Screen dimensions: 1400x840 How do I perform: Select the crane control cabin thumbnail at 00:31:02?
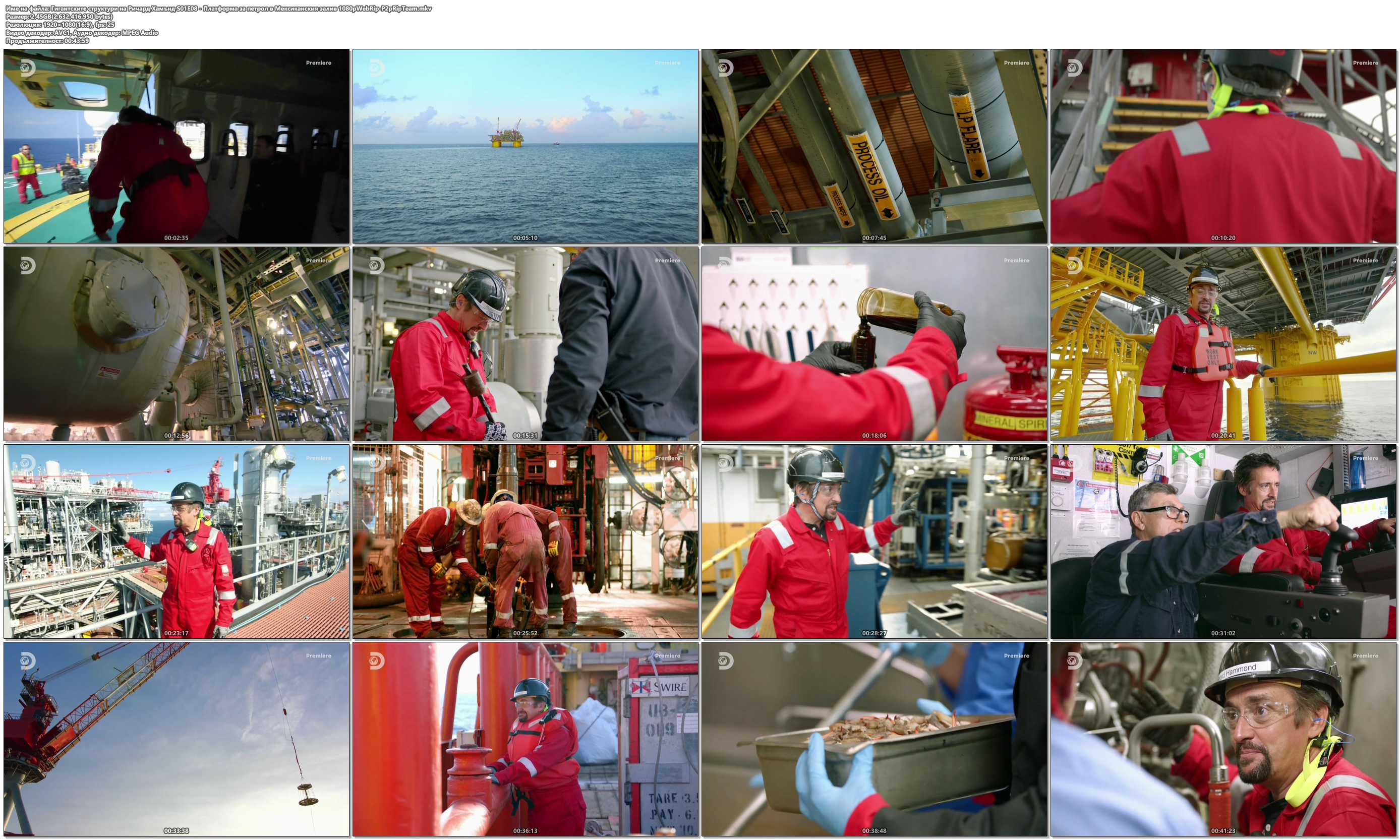pos(1223,541)
